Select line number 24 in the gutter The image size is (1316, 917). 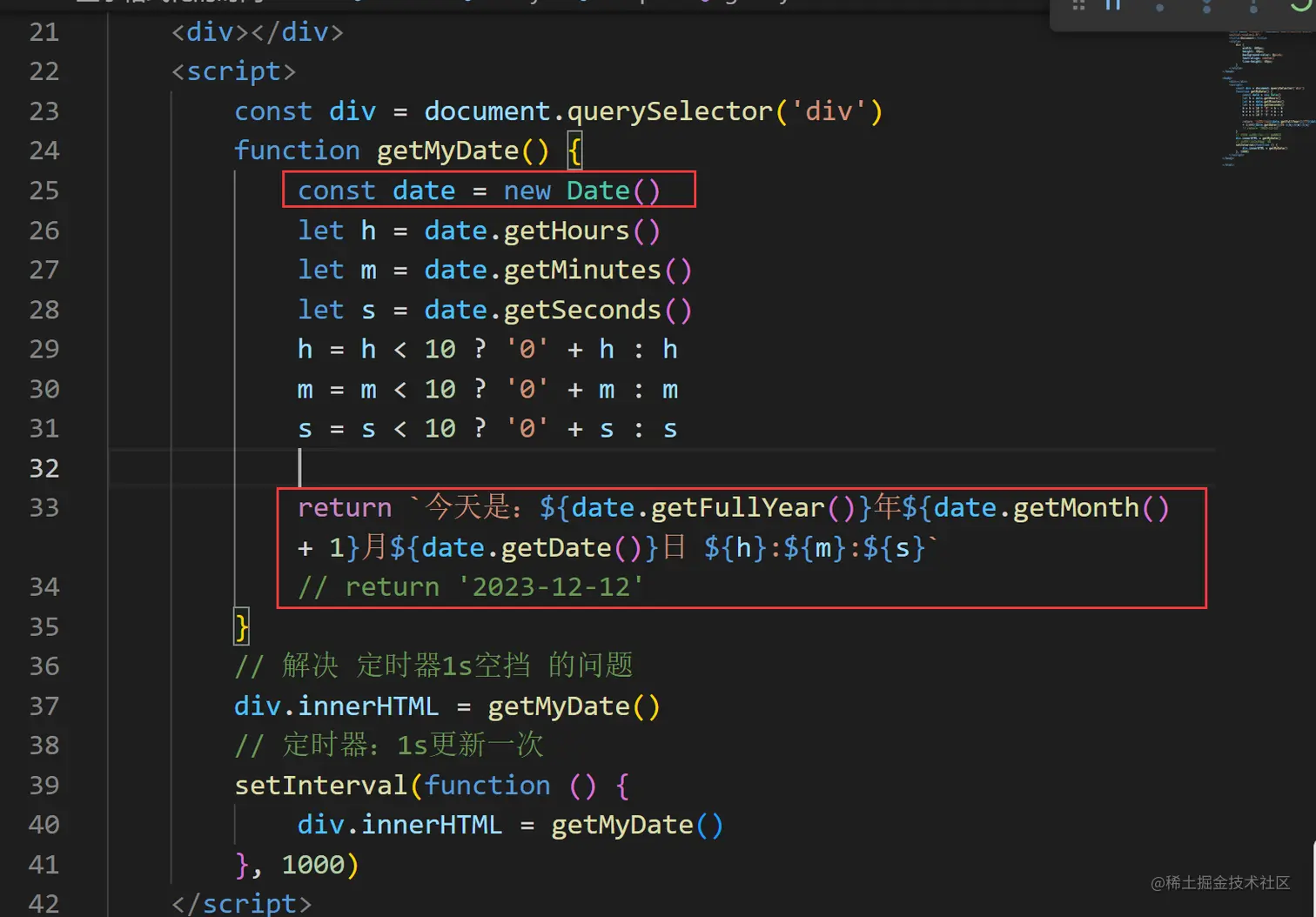tap(44, 151)
